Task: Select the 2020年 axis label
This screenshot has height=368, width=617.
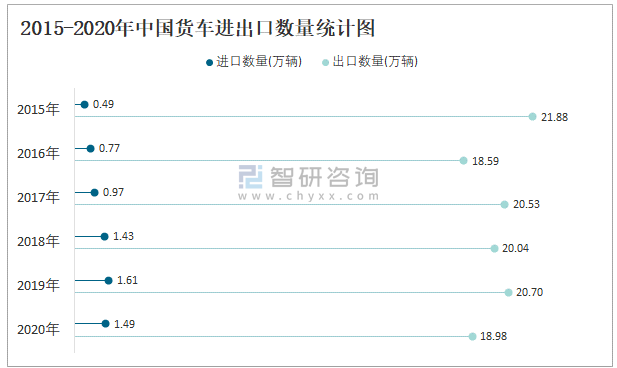Action: (38, 329)
